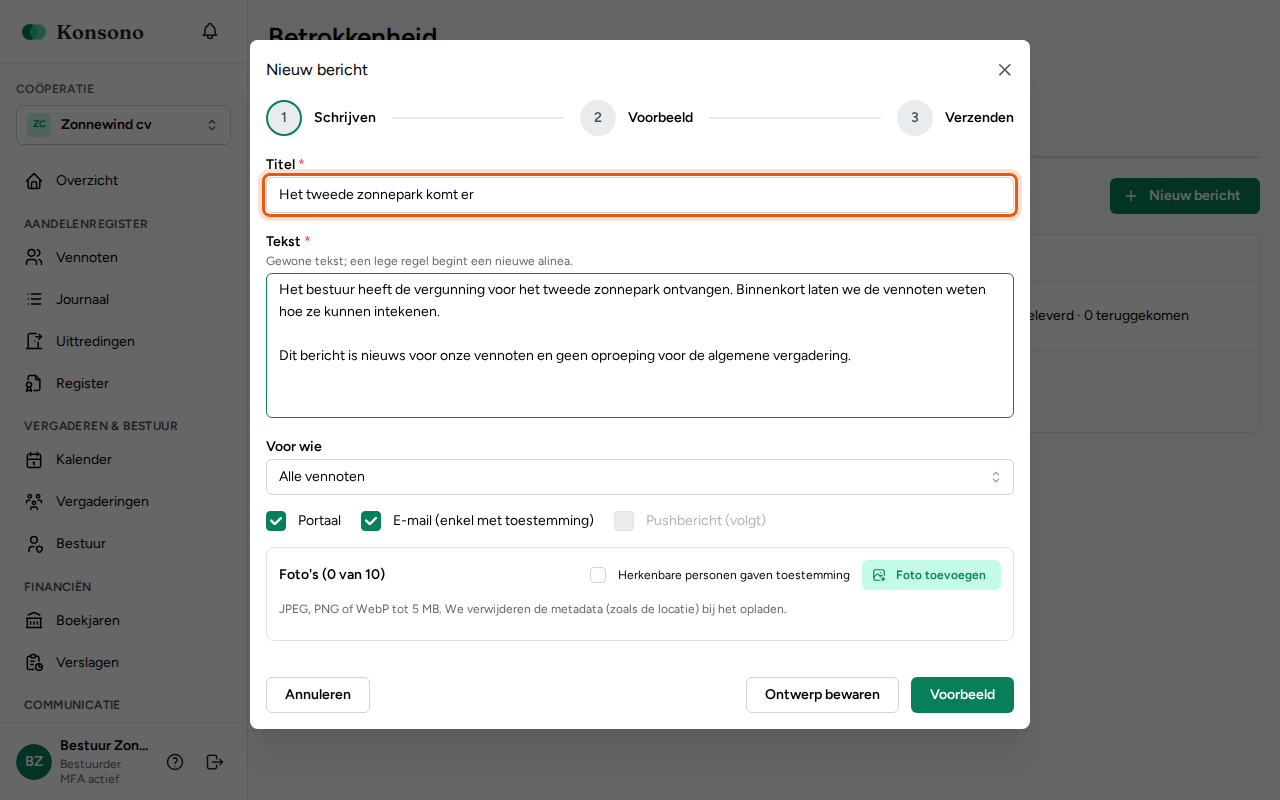Open Overzicht via its house icon

34,181
